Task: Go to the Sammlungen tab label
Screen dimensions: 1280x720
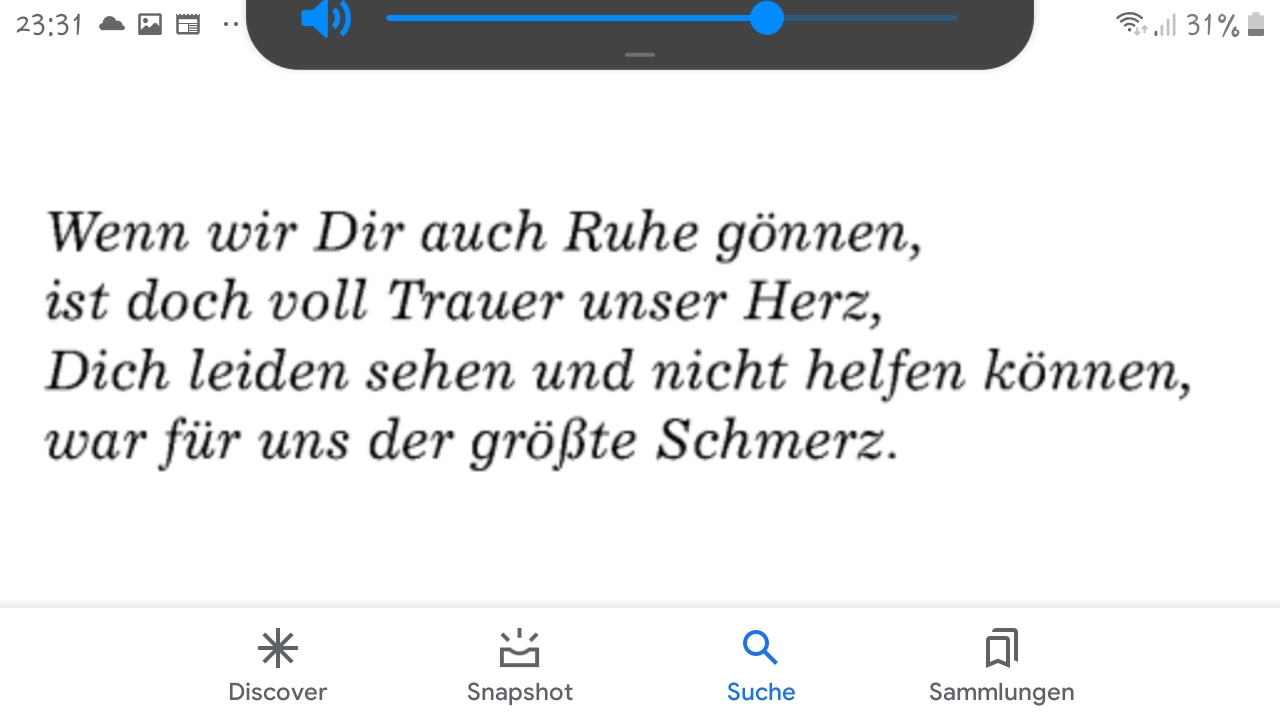Action: (x=1002, y=692)
